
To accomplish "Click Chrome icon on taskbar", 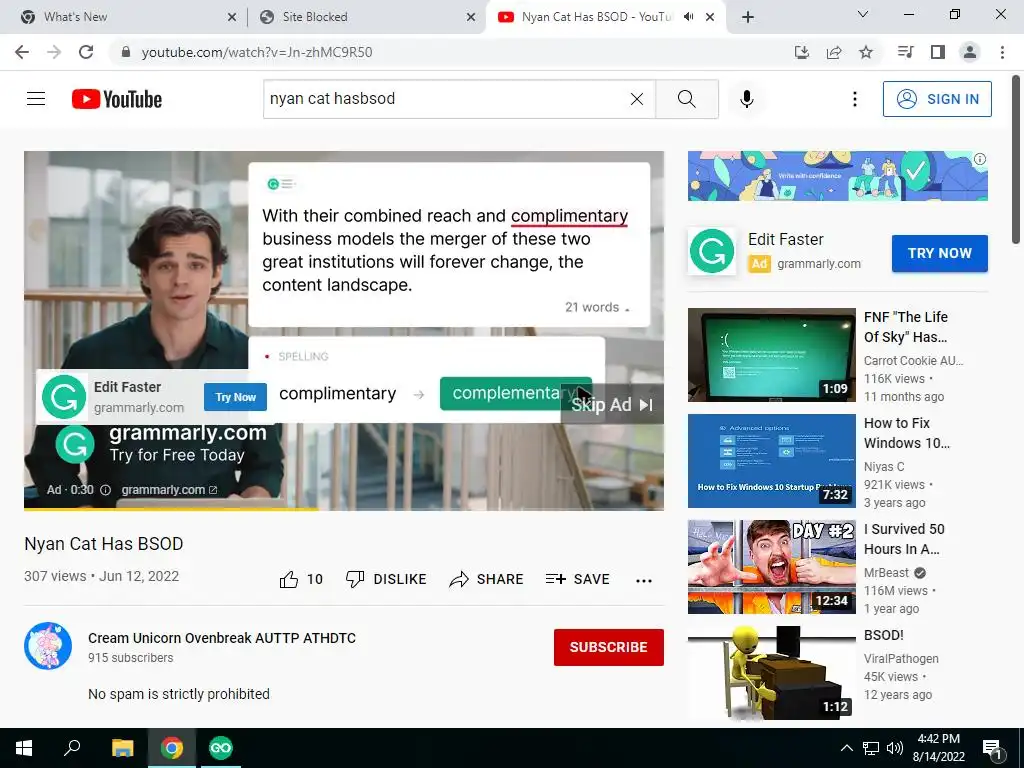I will (171, 748).
